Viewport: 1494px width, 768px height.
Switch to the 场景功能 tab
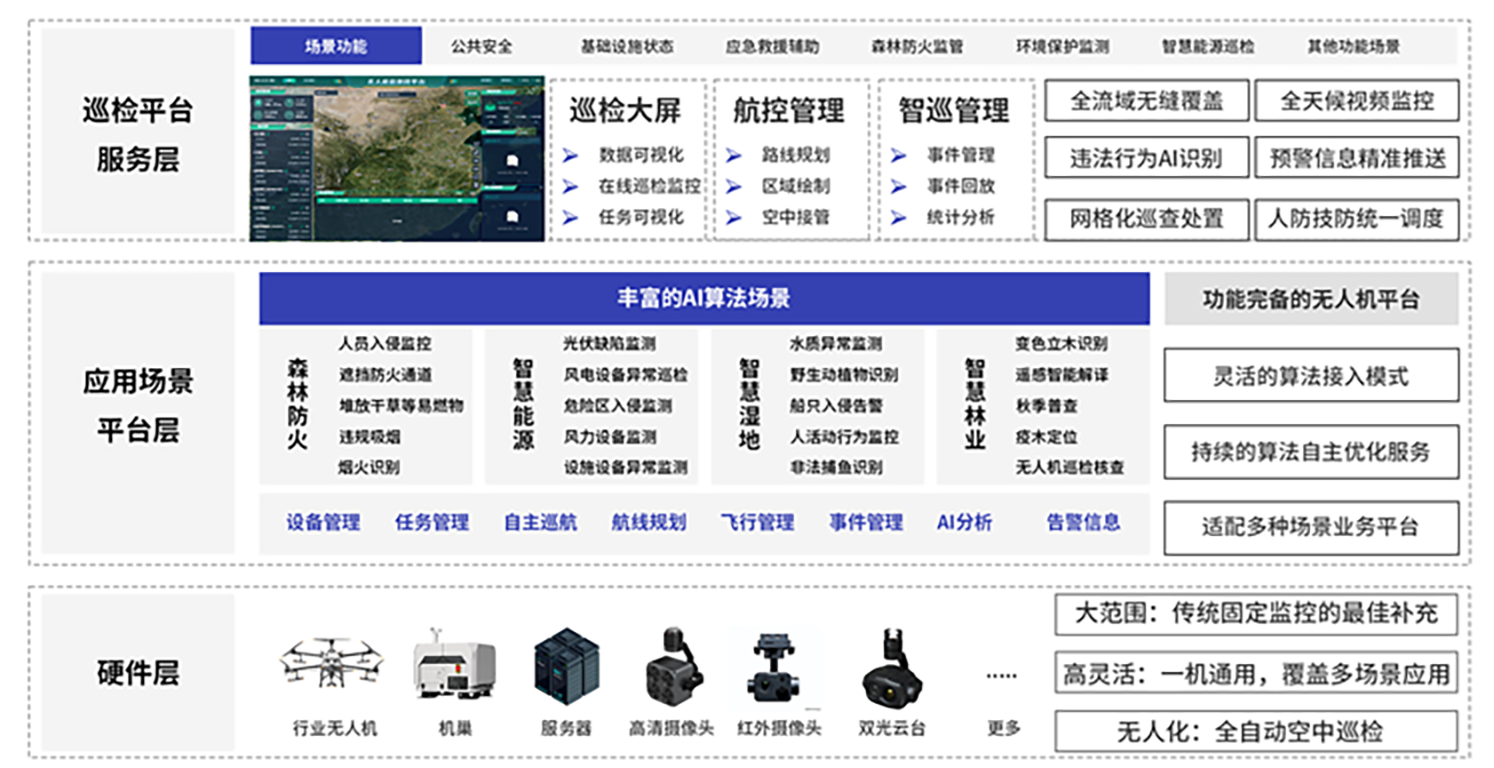tap(336, 45)
